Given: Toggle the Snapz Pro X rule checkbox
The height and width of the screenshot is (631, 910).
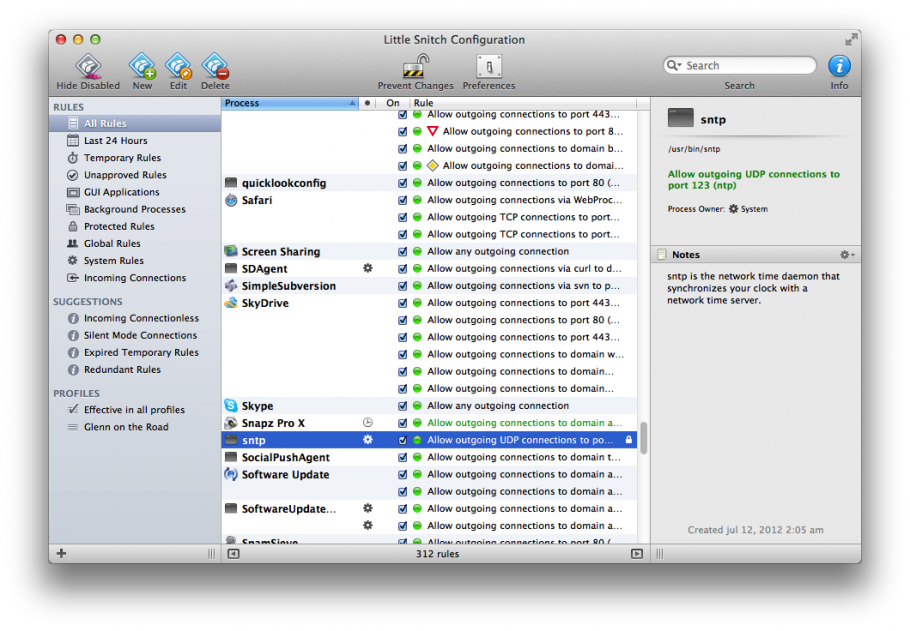Looking at the screenshot, I should click(x=402, y=423).
